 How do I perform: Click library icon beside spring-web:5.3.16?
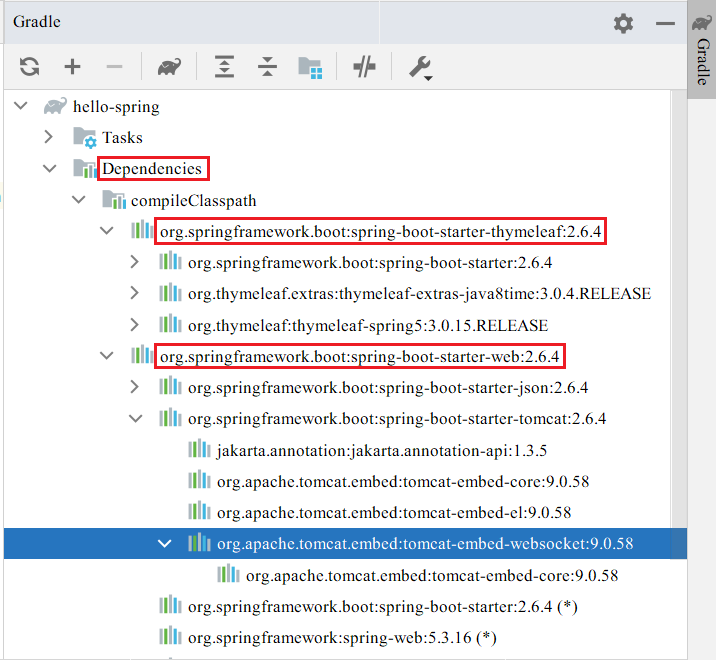(170, 636)
